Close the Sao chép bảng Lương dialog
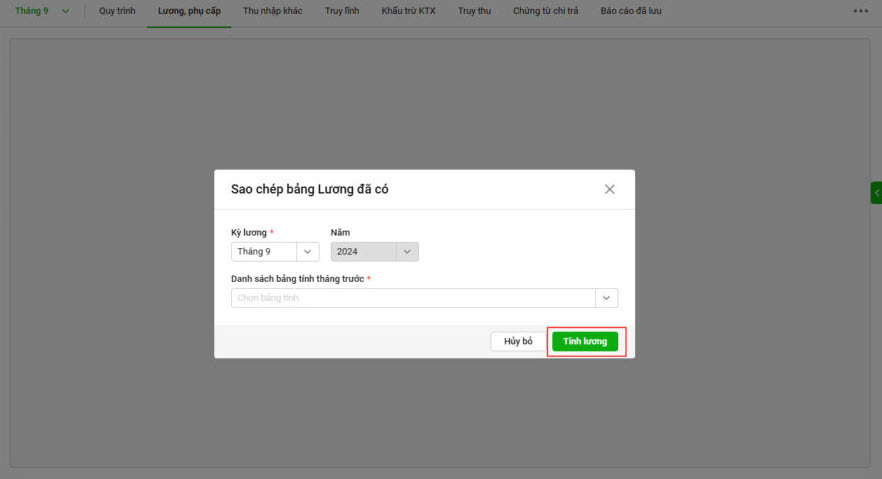Image resolution: width=882 pixels, height=479 pixels. point(609,189)
